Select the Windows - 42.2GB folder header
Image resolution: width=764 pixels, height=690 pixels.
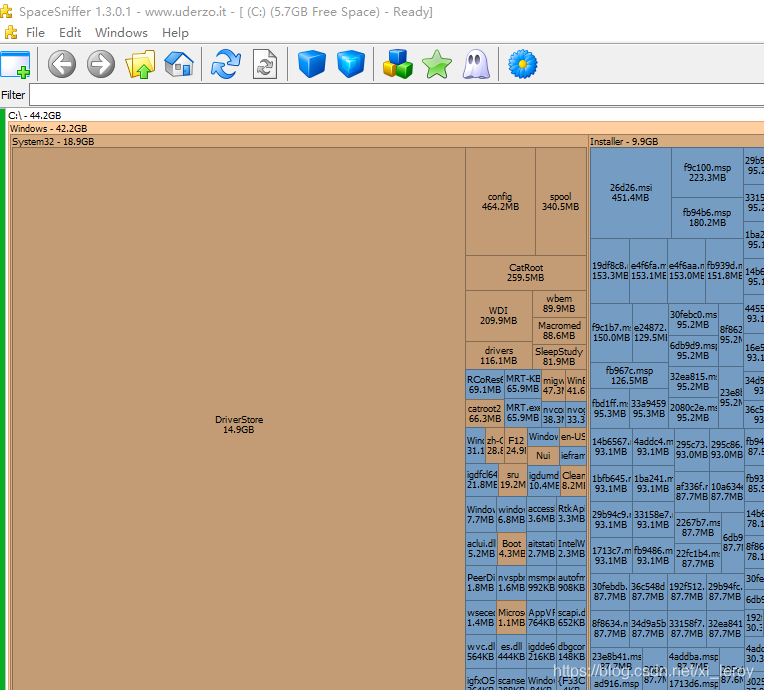[x=386, y=129]
